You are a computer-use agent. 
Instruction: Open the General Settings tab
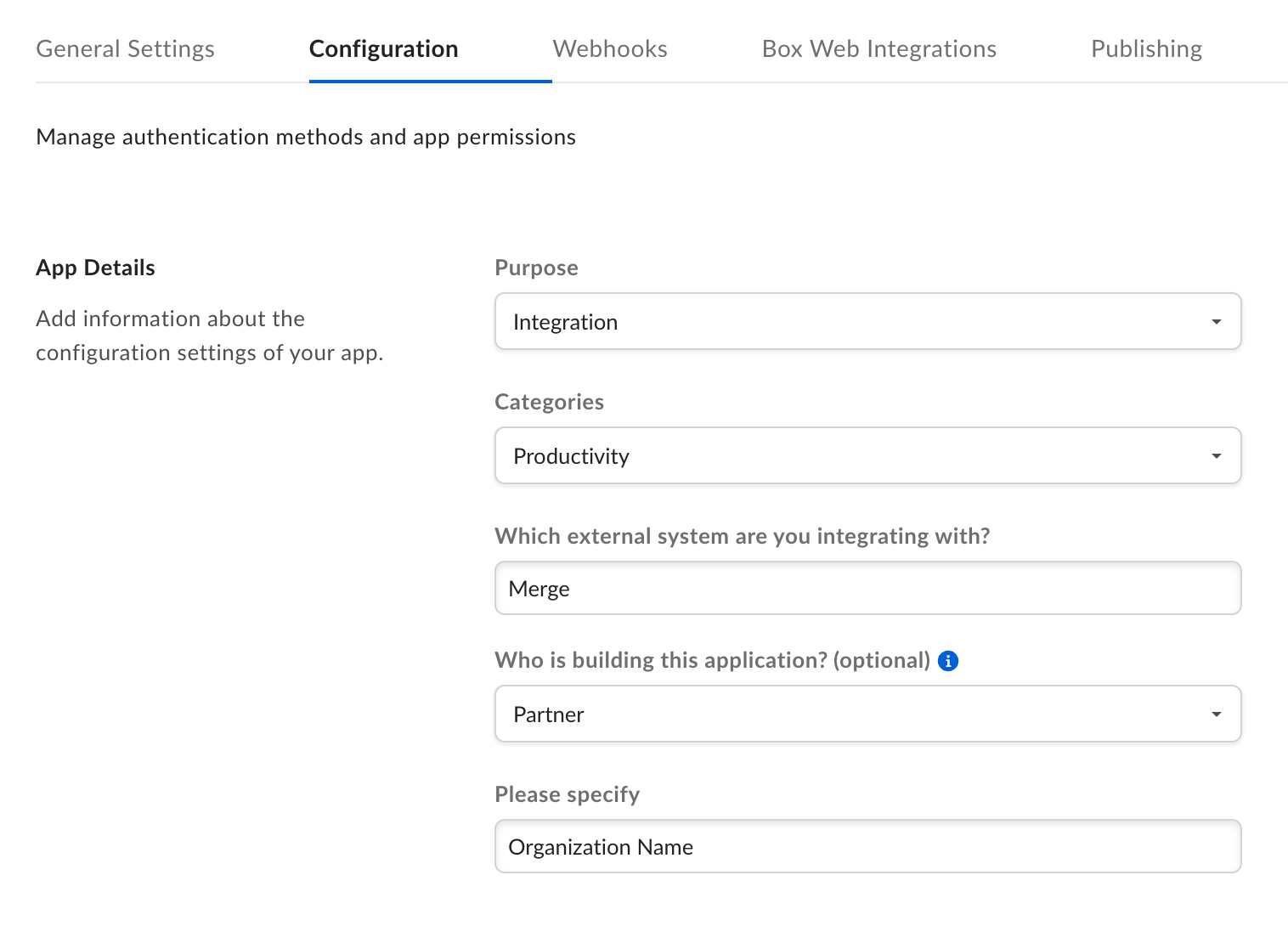(x=125, y=49)
